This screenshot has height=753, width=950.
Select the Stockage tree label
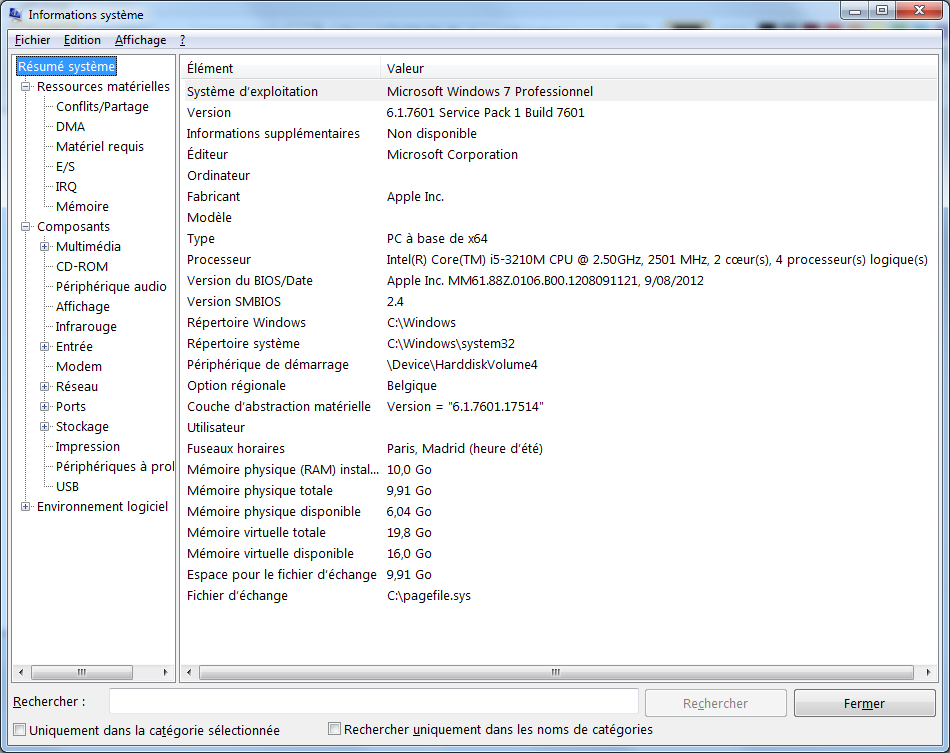pos(82,426)
